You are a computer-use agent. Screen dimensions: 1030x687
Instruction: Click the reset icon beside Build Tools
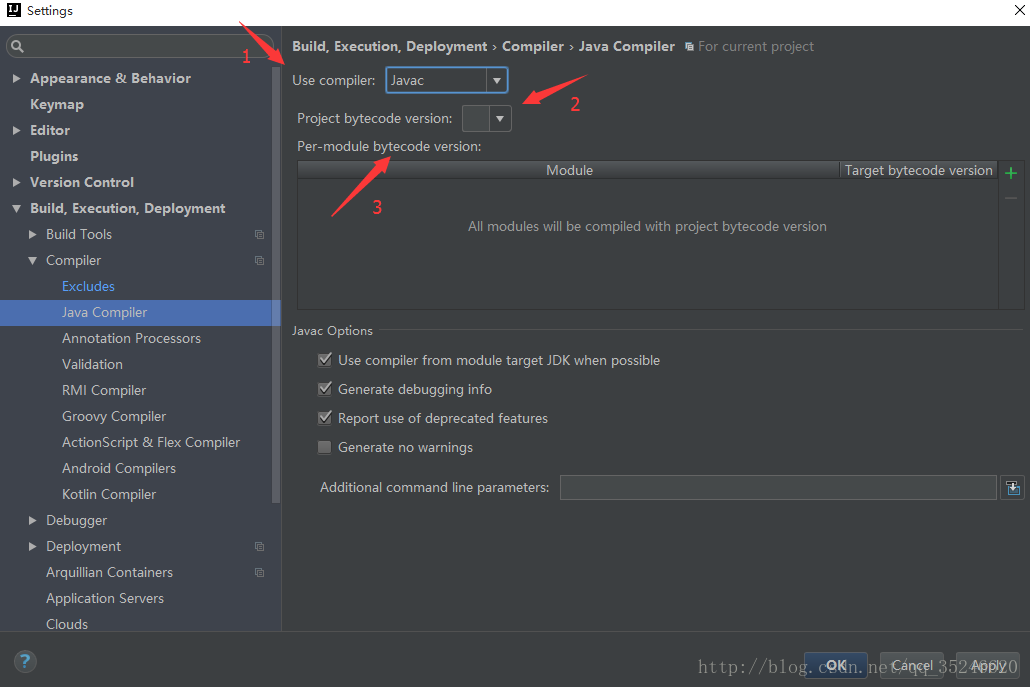click(259, 234)
